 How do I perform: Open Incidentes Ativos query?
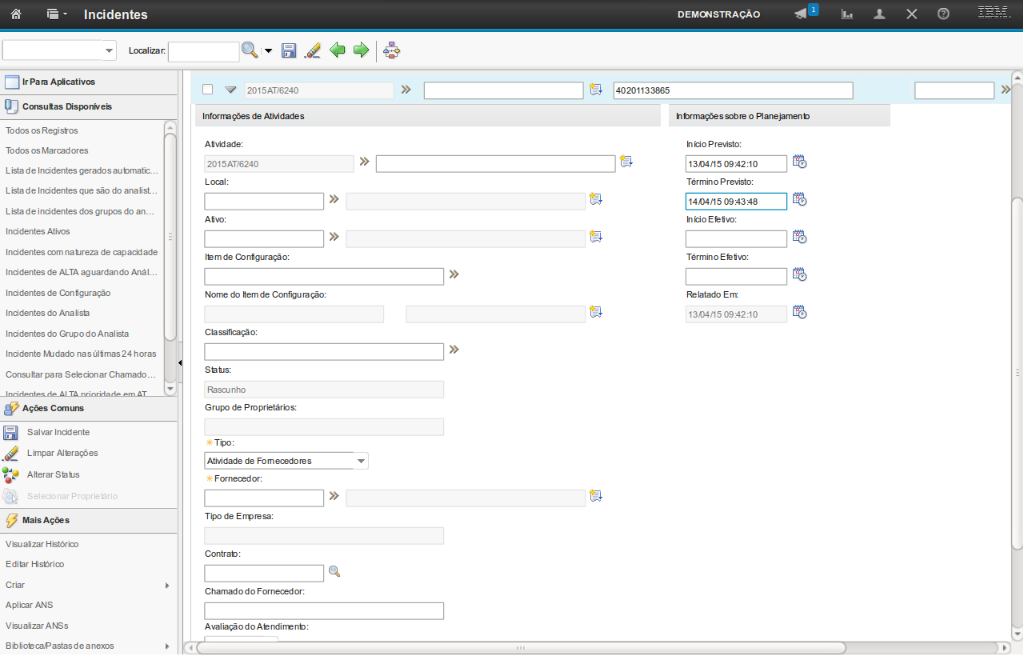(x=38, y=231)
